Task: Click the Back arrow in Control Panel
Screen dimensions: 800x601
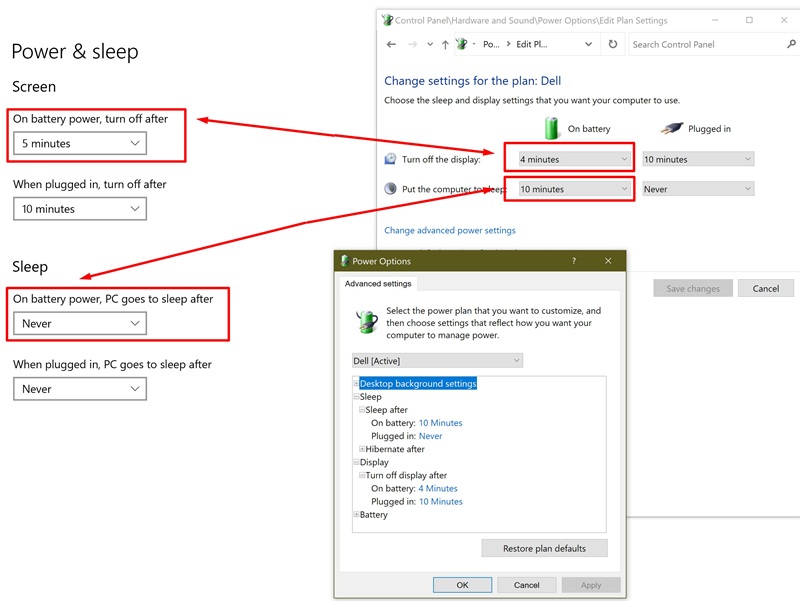Action: [392, 45]
